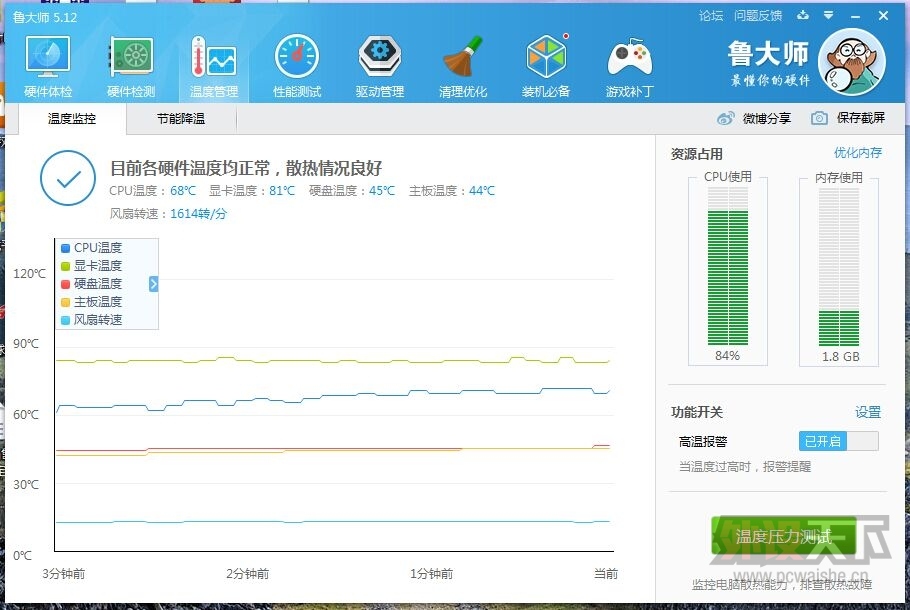Click 微博分享 share link
The image size is (910, 610).
[767, 118]
